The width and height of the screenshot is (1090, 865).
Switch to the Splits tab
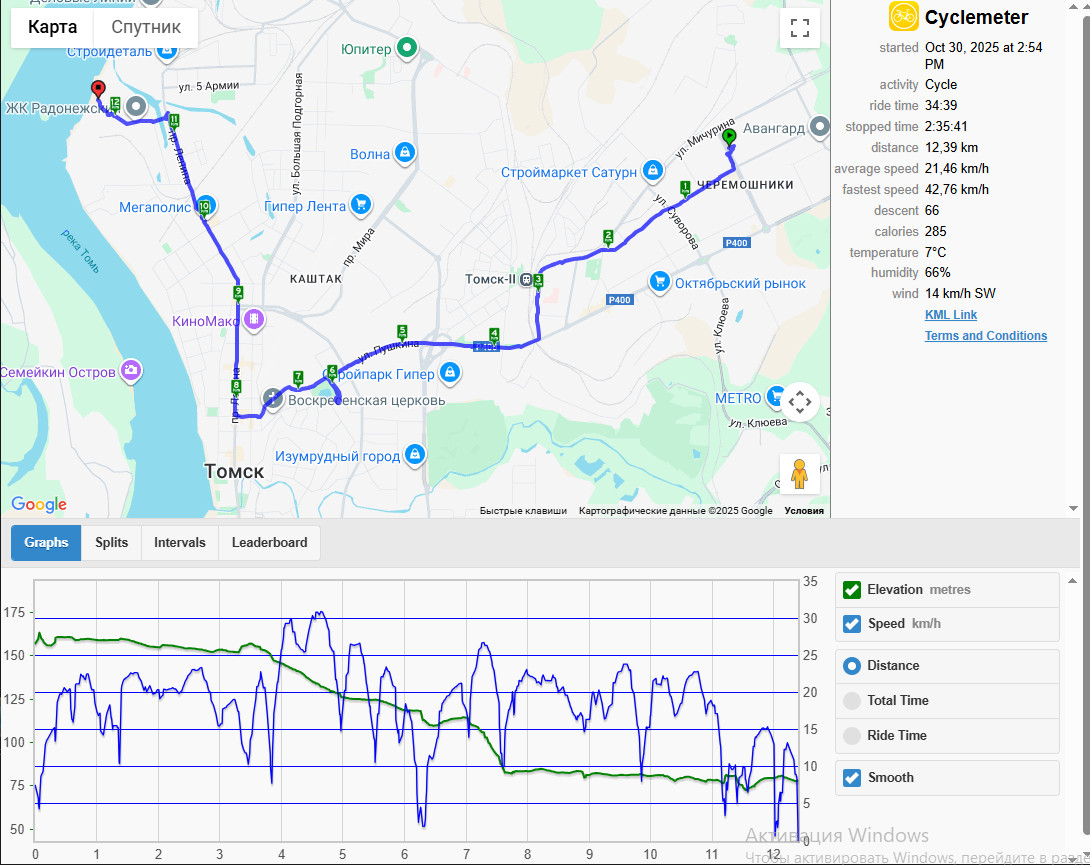click(x=111, y=542)
